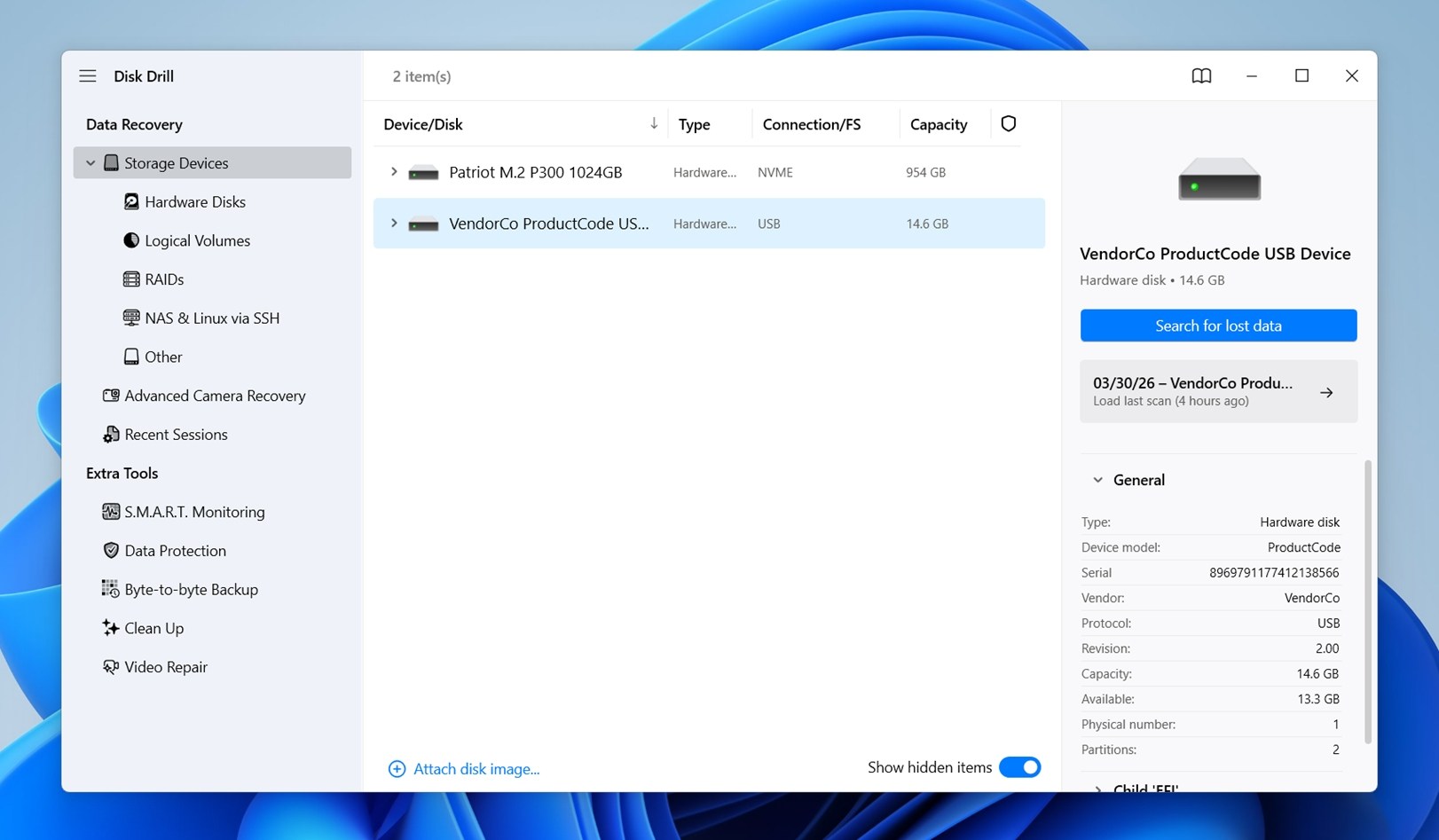Click the serial number 8969791177412138566
This screenshot has height=840, width=1439.
tap(1274, 573)
